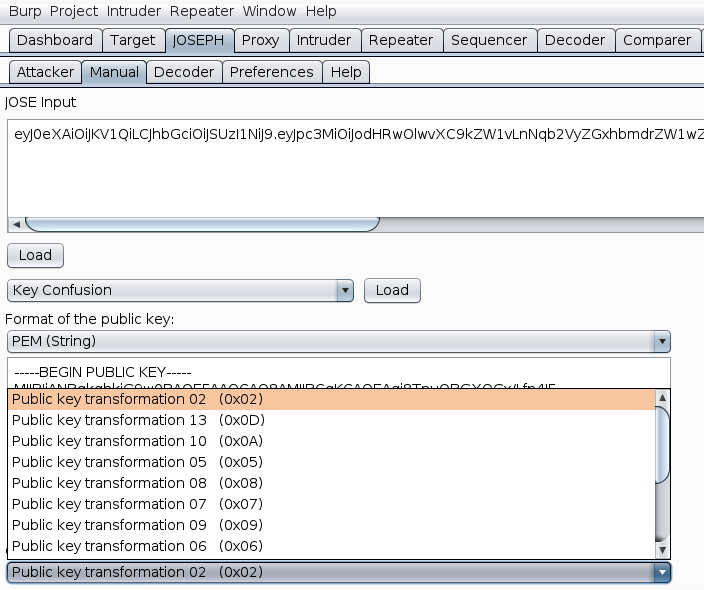Viewport: 704px width, 590px height.
Task: Click the JOSE Input horizontal scrollbar thumb
Action: tap(202, 224)
